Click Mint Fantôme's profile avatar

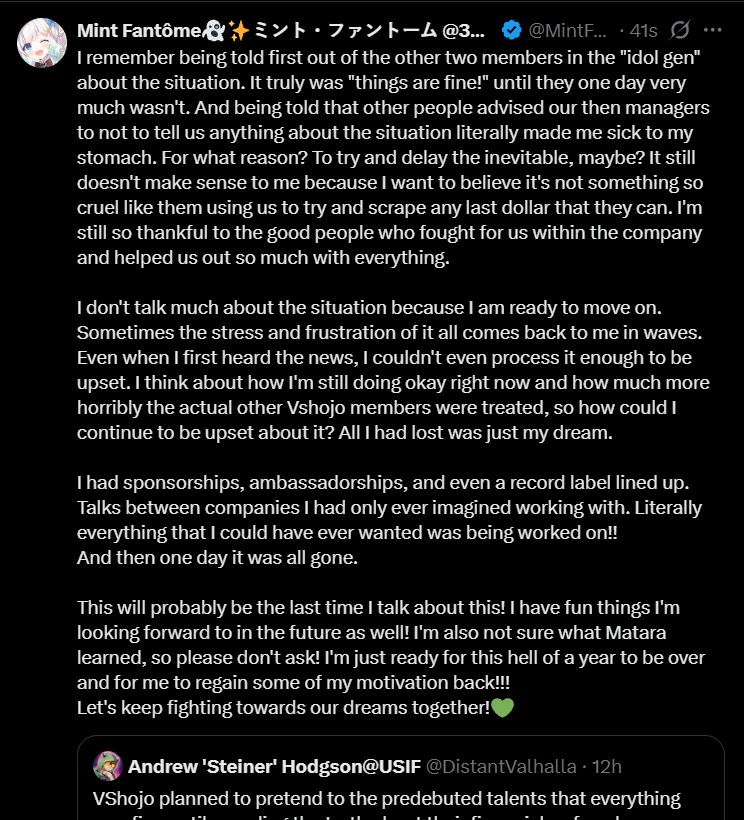[42, 42]
